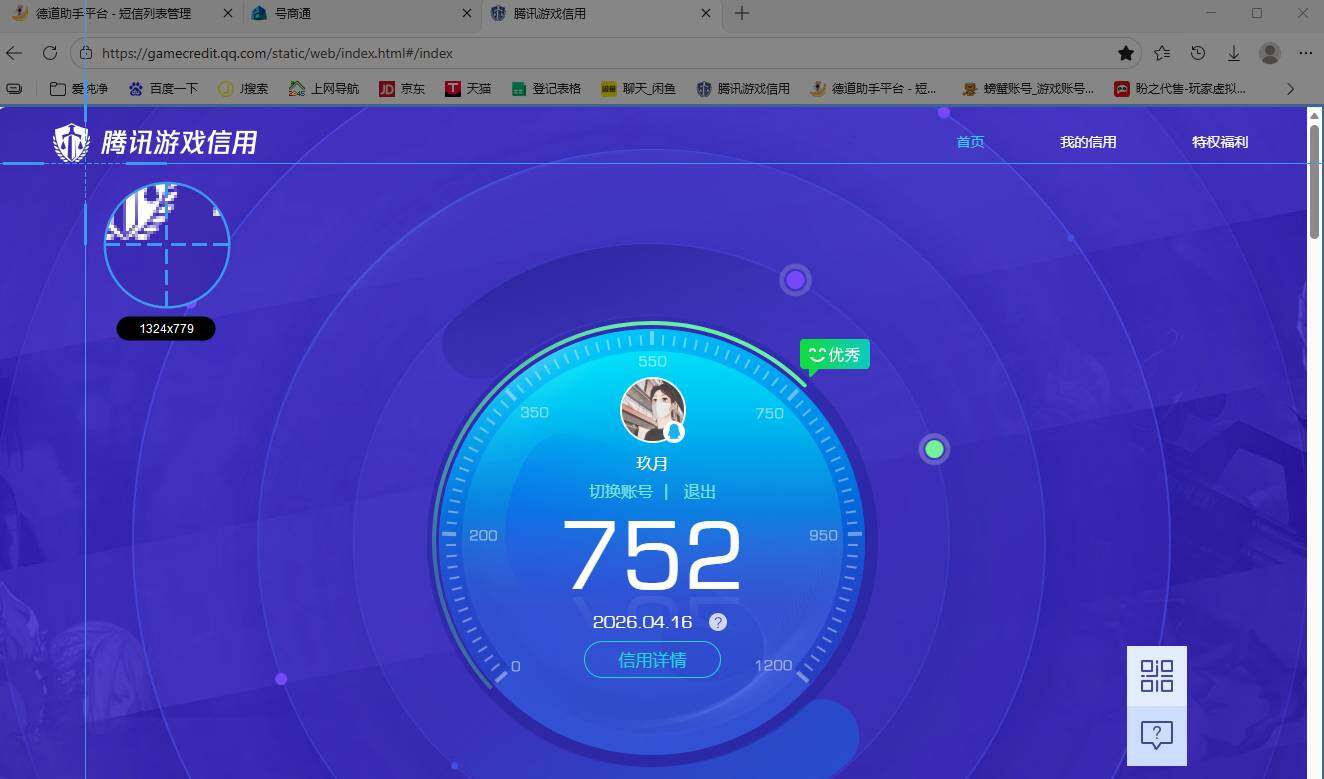The height and width of the screenshot is (779, 1324).
Task: Click the user avatar photo 玖月
Action: point(652,410)
